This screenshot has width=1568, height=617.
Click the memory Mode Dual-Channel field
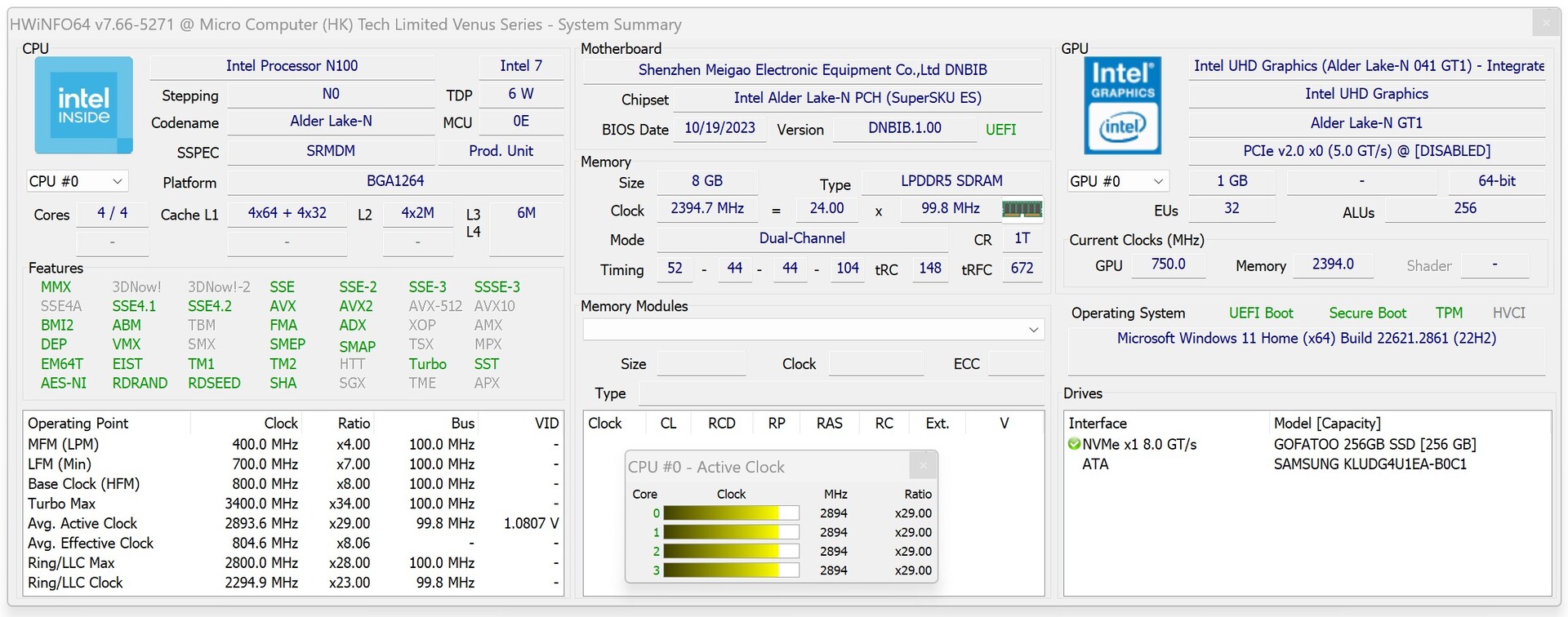click(802, 238)
